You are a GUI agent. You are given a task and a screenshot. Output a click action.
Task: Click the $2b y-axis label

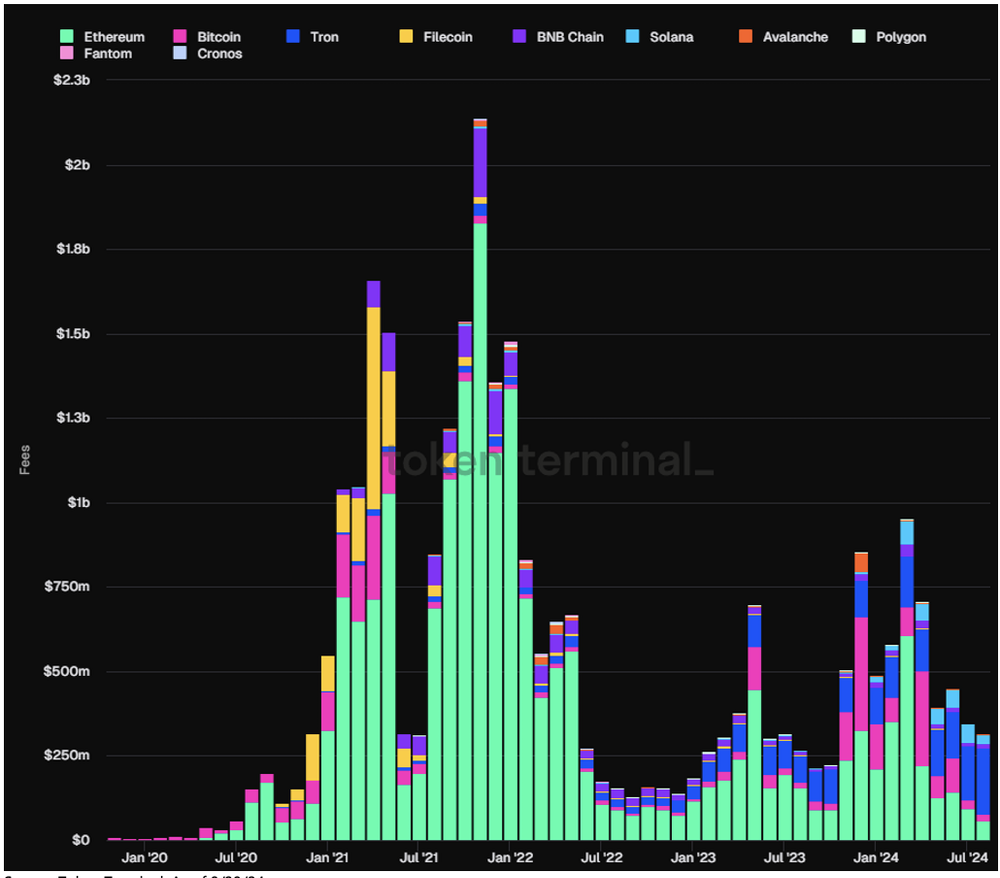pyautogui.click(x=77, y=165)
